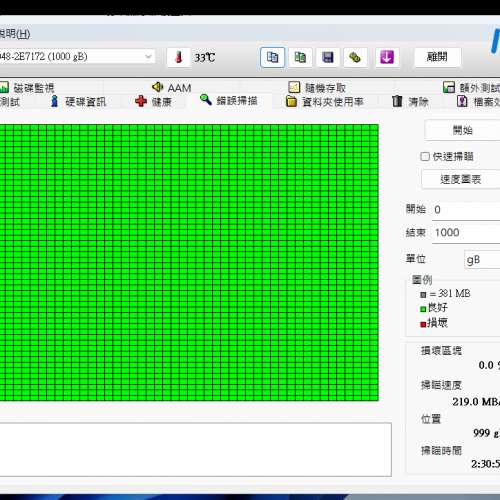Switch to the 隨機存取 tab
The height and width of the screenshot is (500, 500).
[x=317, y=88]
